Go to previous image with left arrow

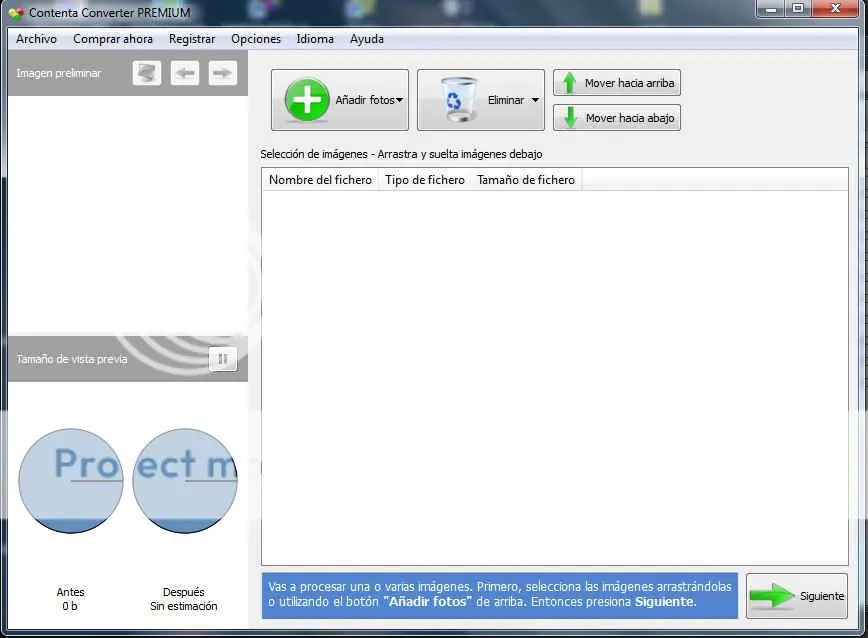click(x=185, y=73)
